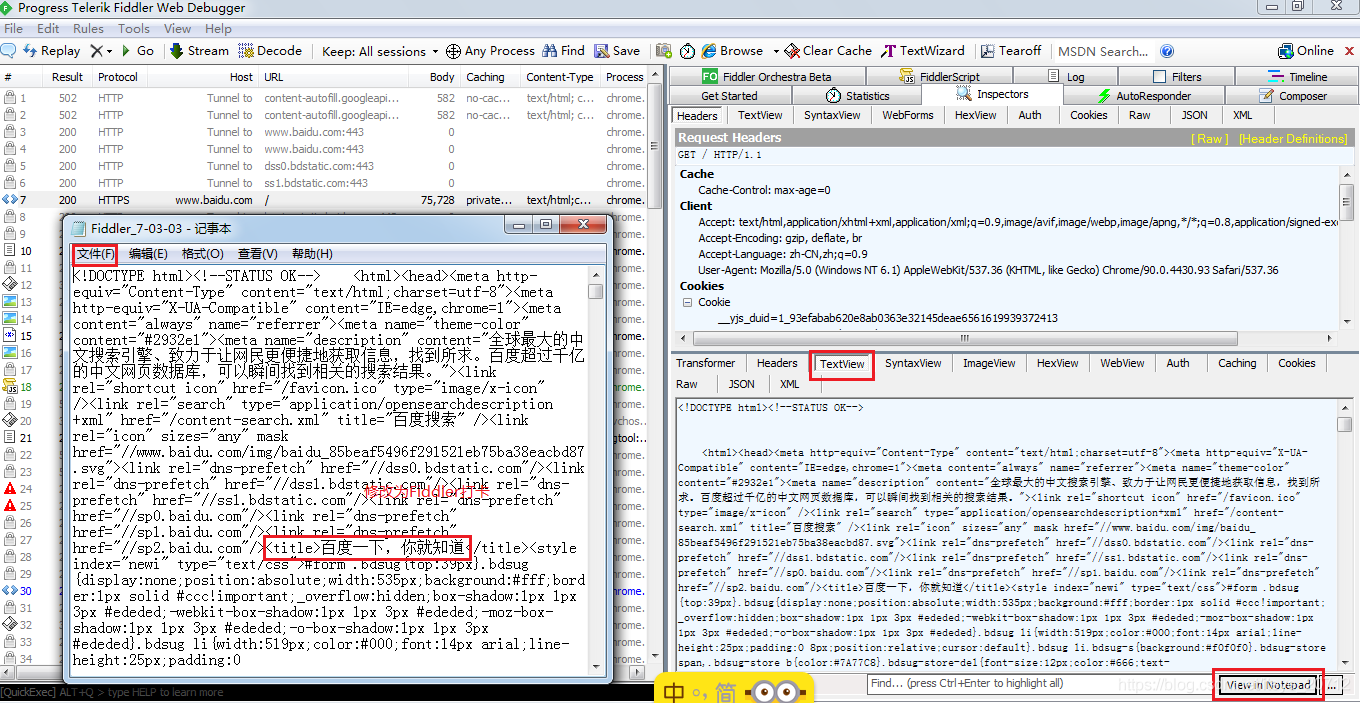Open Notepad's 查看(V) menu
This screenshot has height=703, width=1360.
click(258, 254)
